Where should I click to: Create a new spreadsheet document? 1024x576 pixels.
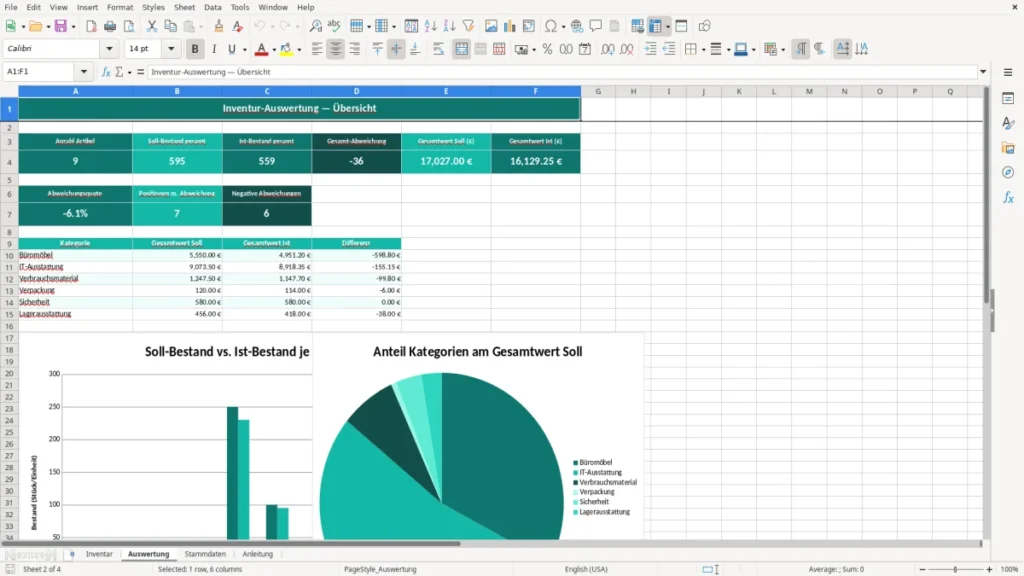coord(10,26)
